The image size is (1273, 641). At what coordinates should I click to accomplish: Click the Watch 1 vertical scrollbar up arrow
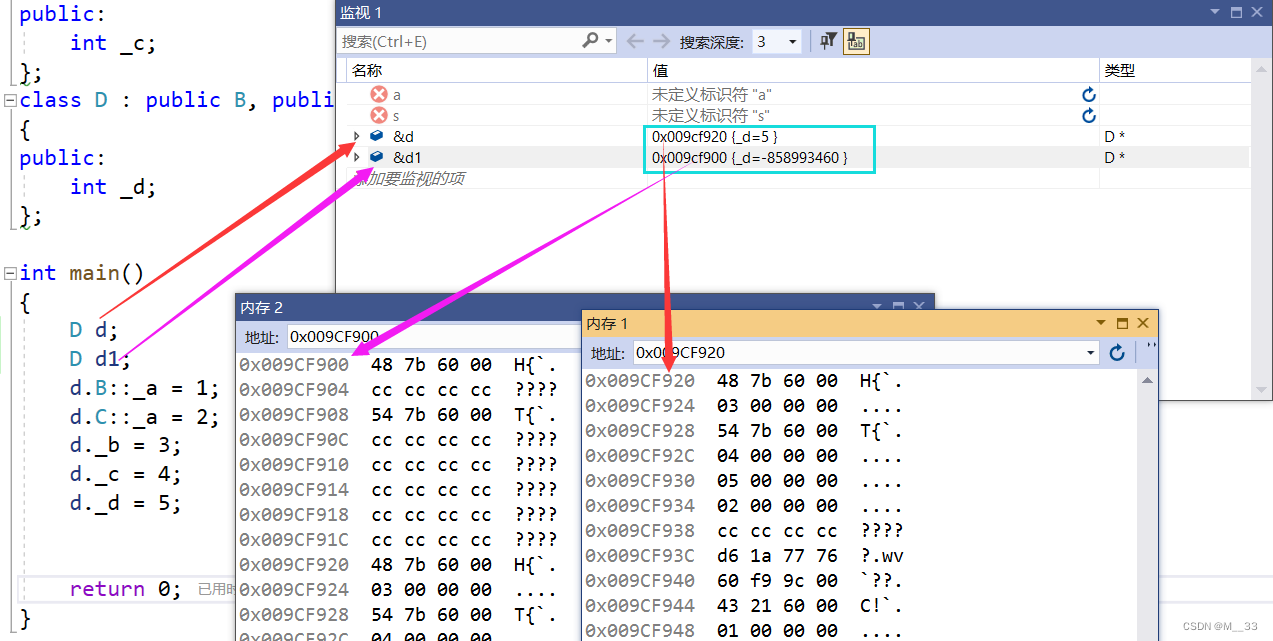[x=1263, y=70]
